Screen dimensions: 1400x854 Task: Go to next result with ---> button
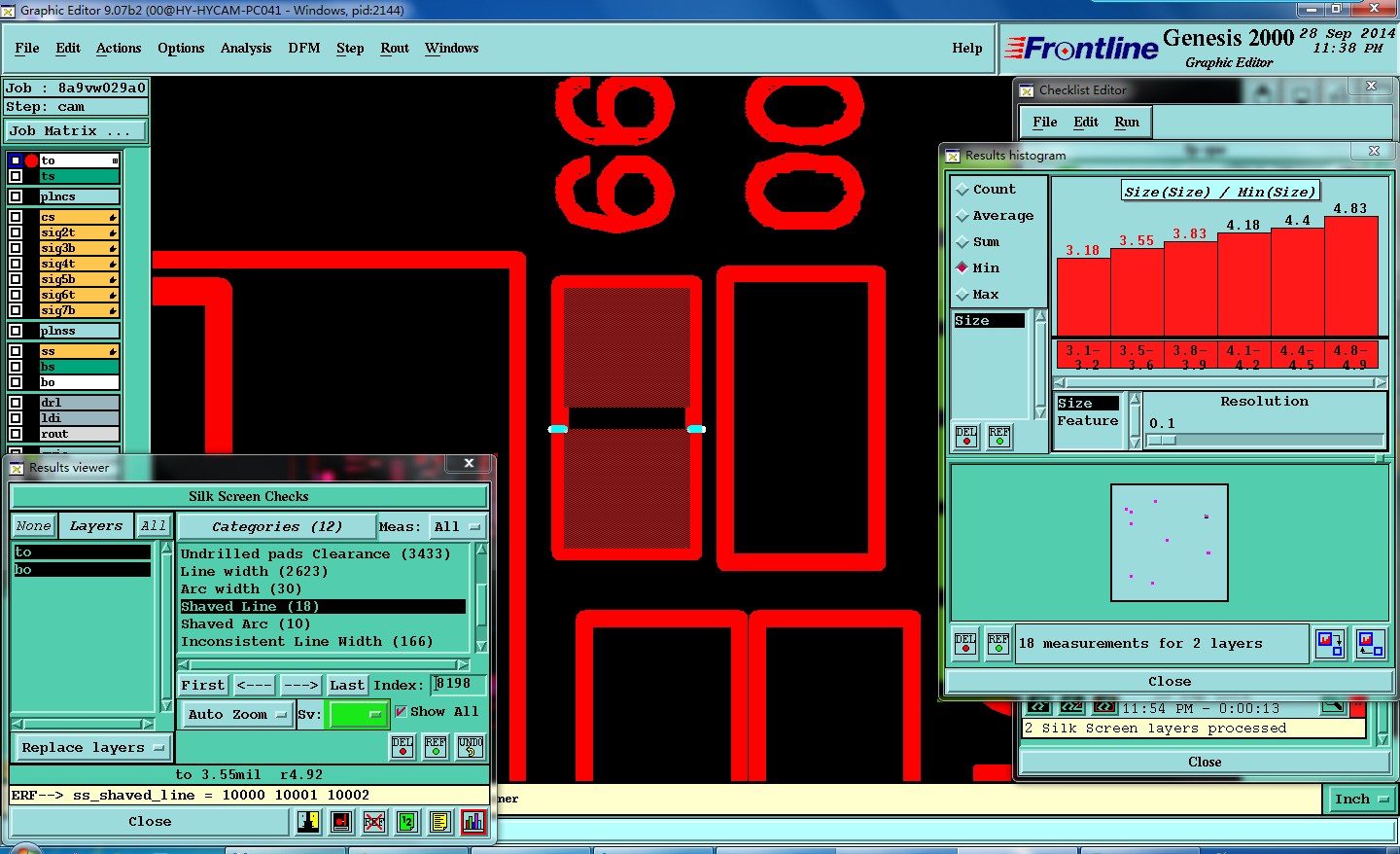click(x=301, y=685)
